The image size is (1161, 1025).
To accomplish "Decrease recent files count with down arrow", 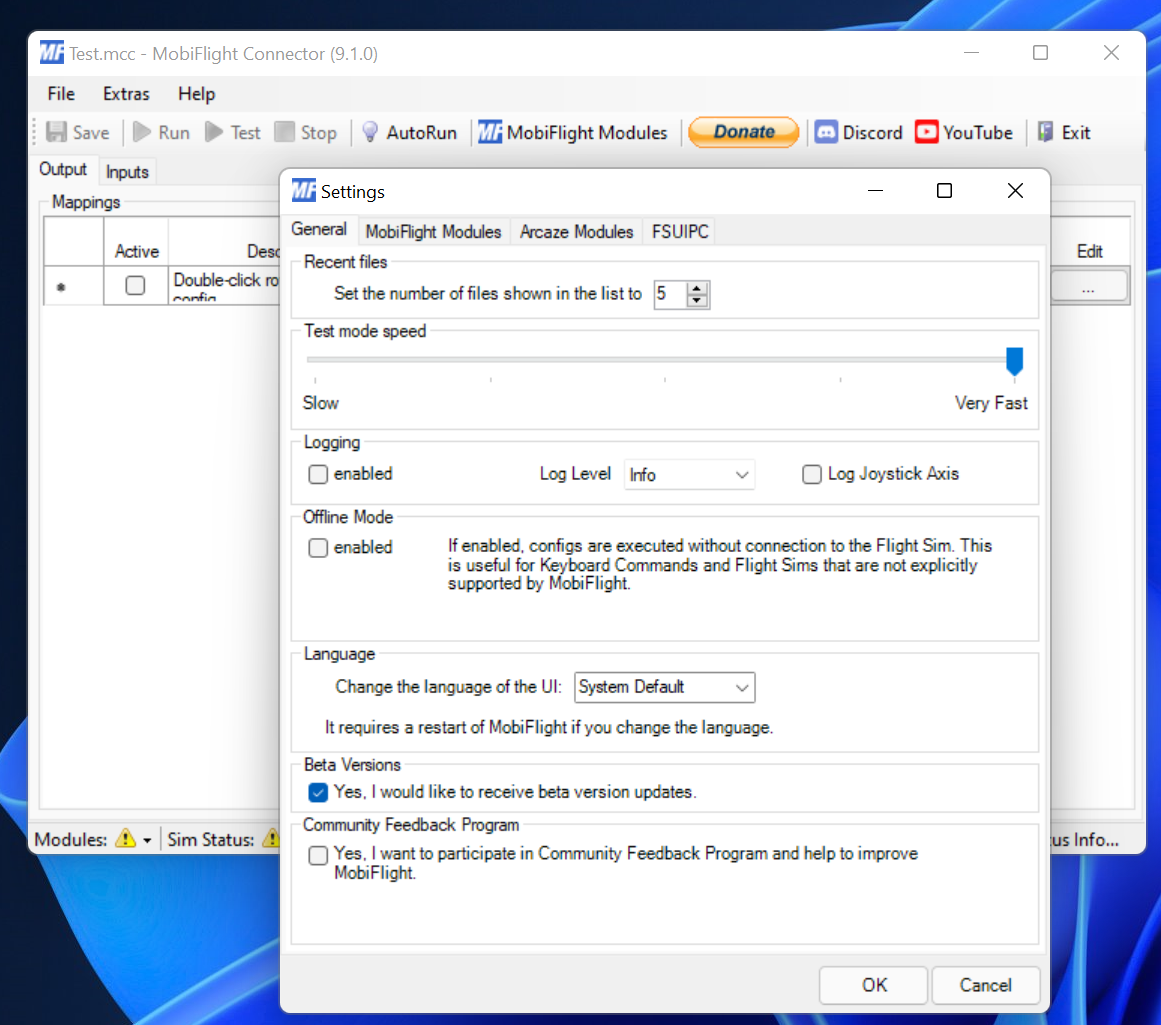I will point(697,300).
